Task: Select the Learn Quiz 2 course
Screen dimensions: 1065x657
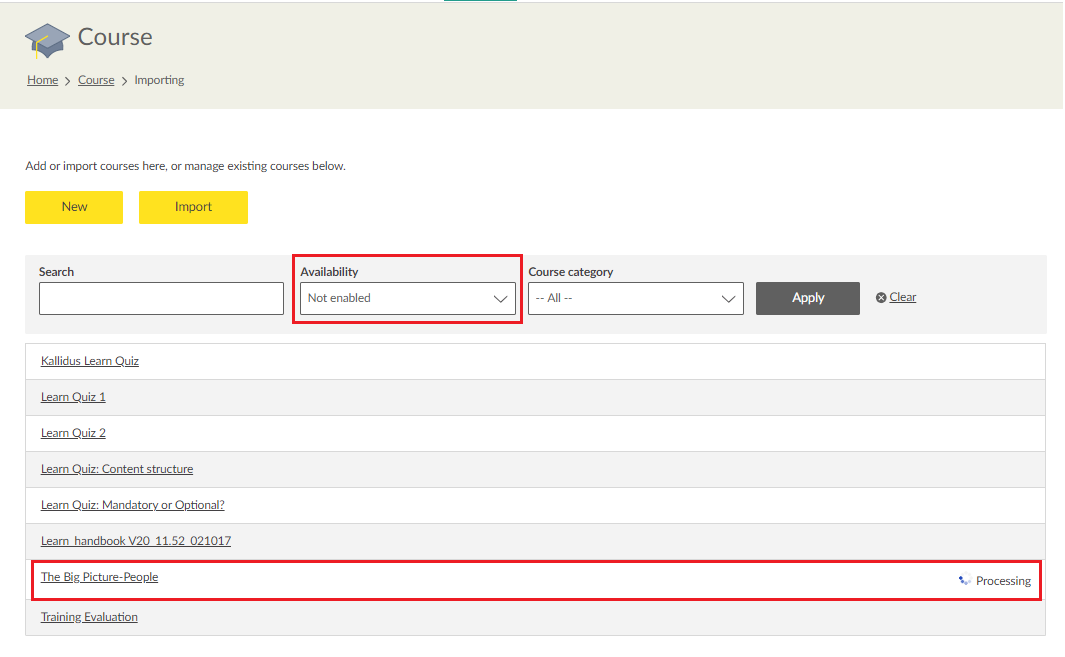Action: click(x=73, y=433)
